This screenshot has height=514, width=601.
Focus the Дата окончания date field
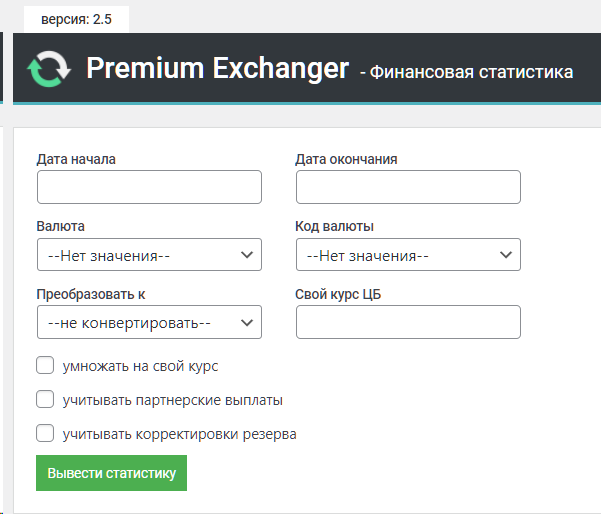coord(408,187)
